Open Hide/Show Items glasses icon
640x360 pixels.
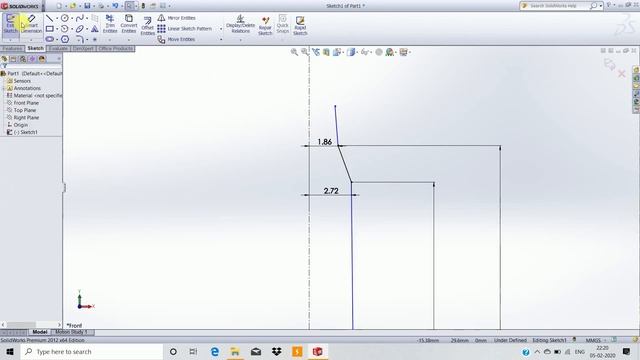364,52
